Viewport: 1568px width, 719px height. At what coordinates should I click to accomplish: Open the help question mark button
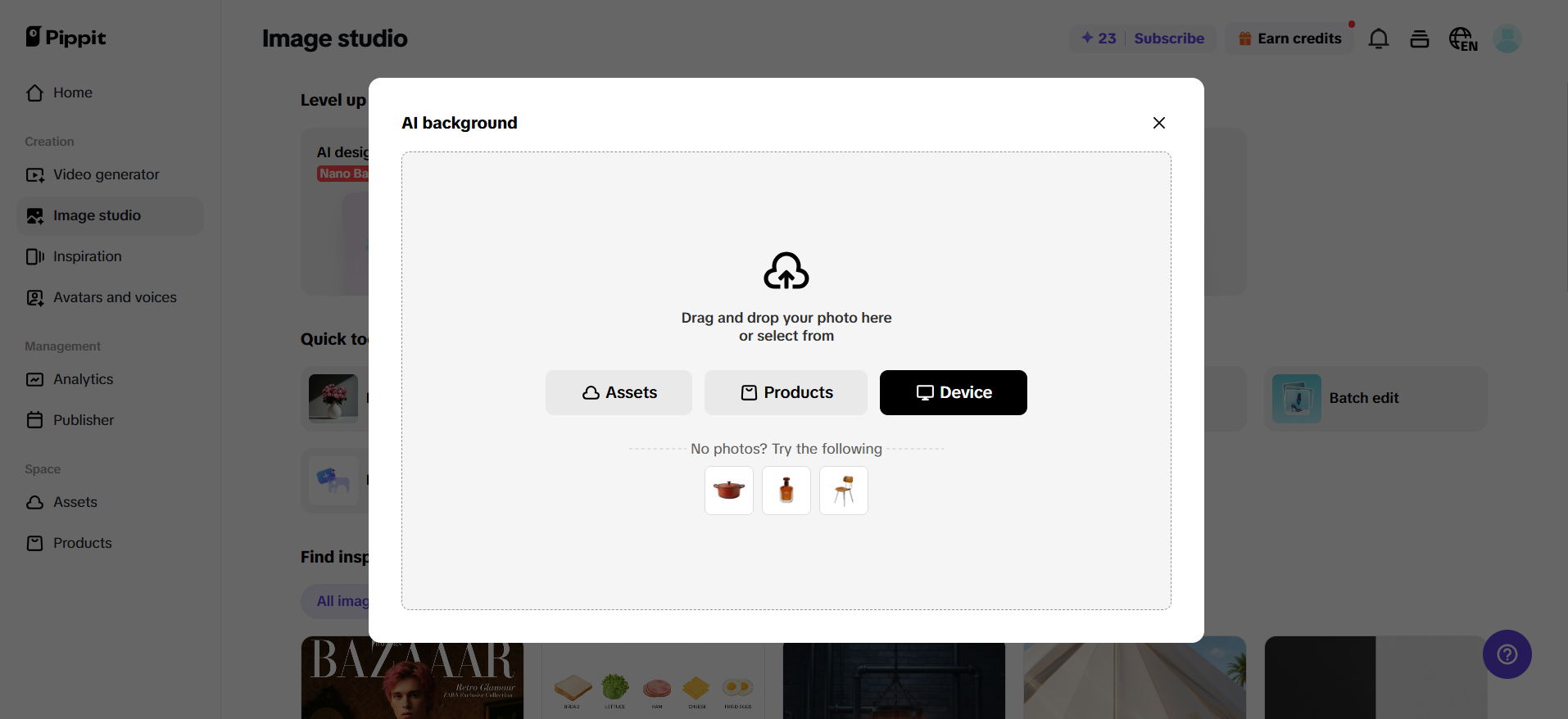[x=1507, y=654]
